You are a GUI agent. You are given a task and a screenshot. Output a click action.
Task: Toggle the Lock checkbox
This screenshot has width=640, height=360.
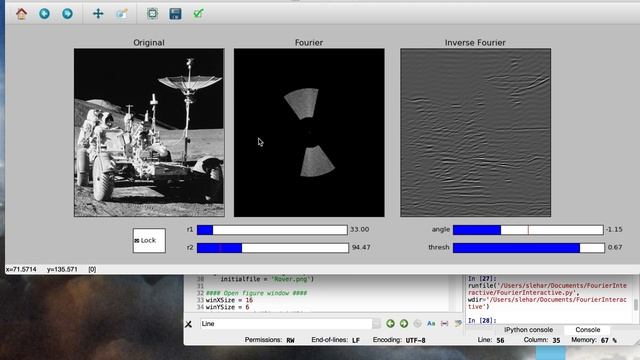(x=137, y=240)
